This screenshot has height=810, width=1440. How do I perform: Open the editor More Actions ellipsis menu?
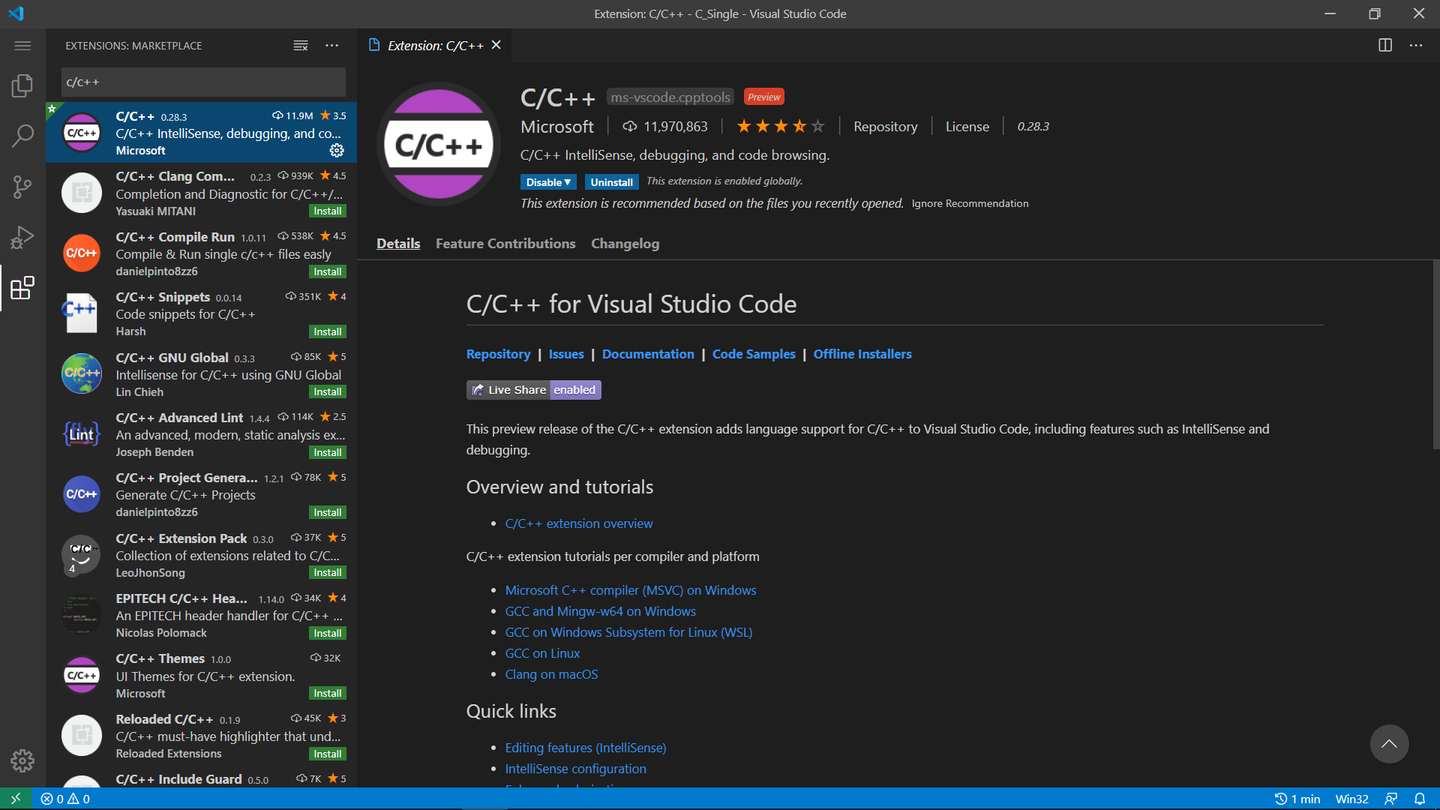pyautogui.click(x=1416, y=45)
